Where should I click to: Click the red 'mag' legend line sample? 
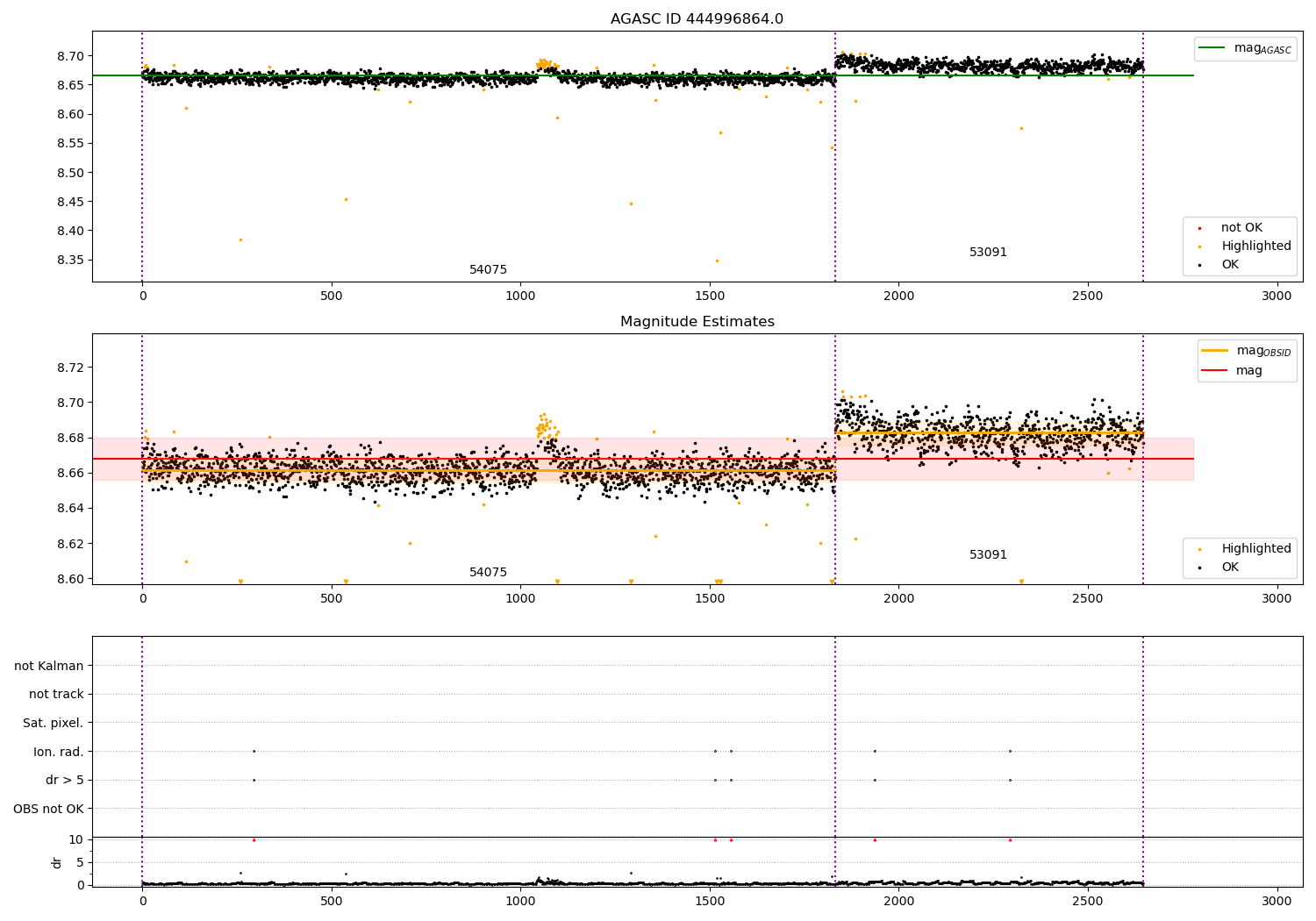click(x=1214, y=370)
